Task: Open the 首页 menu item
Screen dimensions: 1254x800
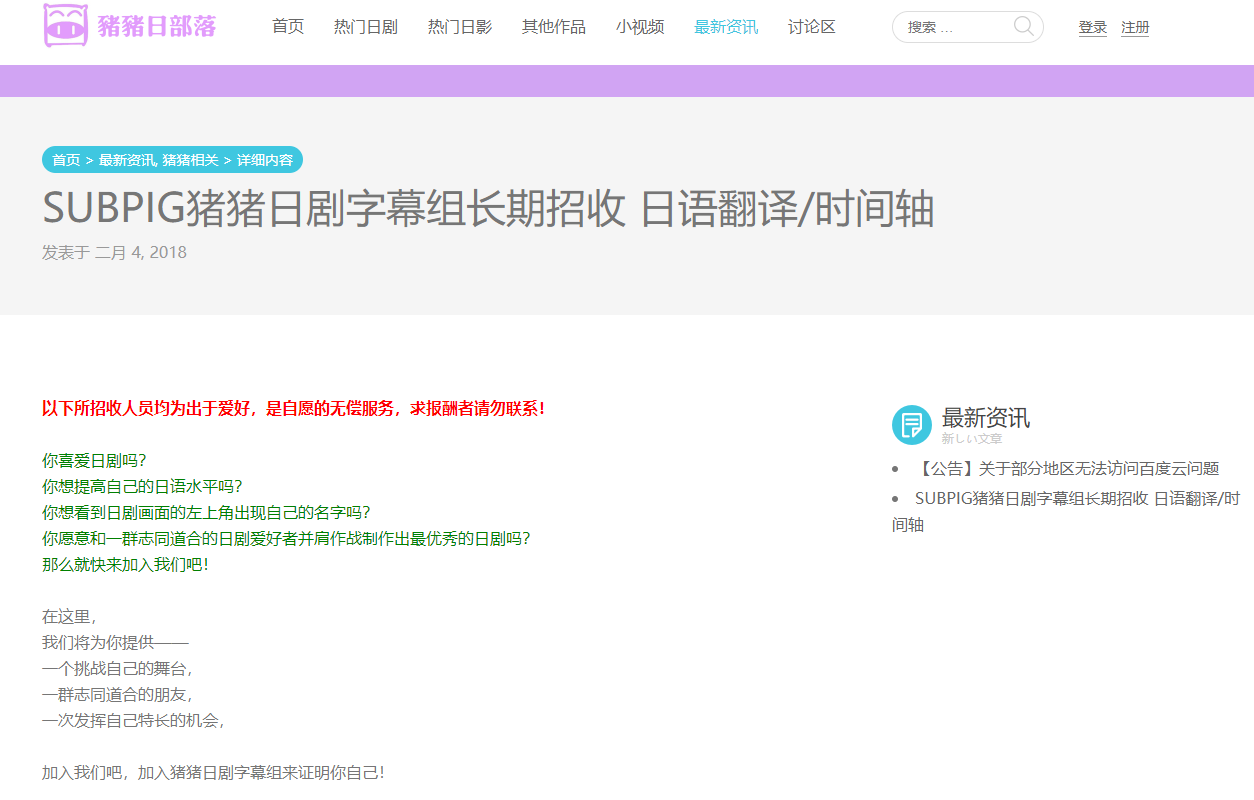Action: (x=288, y=27)
